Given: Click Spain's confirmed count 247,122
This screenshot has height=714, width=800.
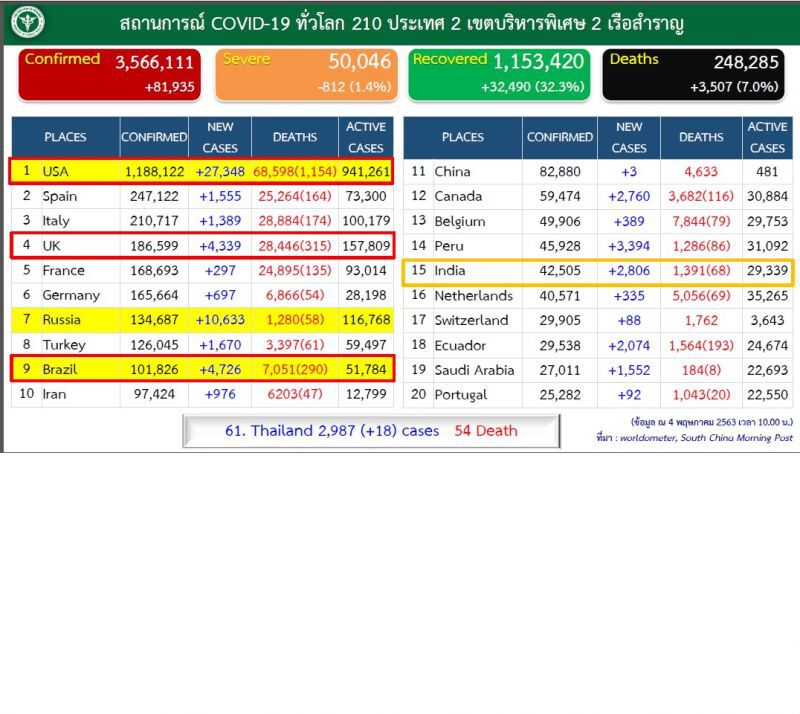Looking at the screenshot, I should [154, 196].
